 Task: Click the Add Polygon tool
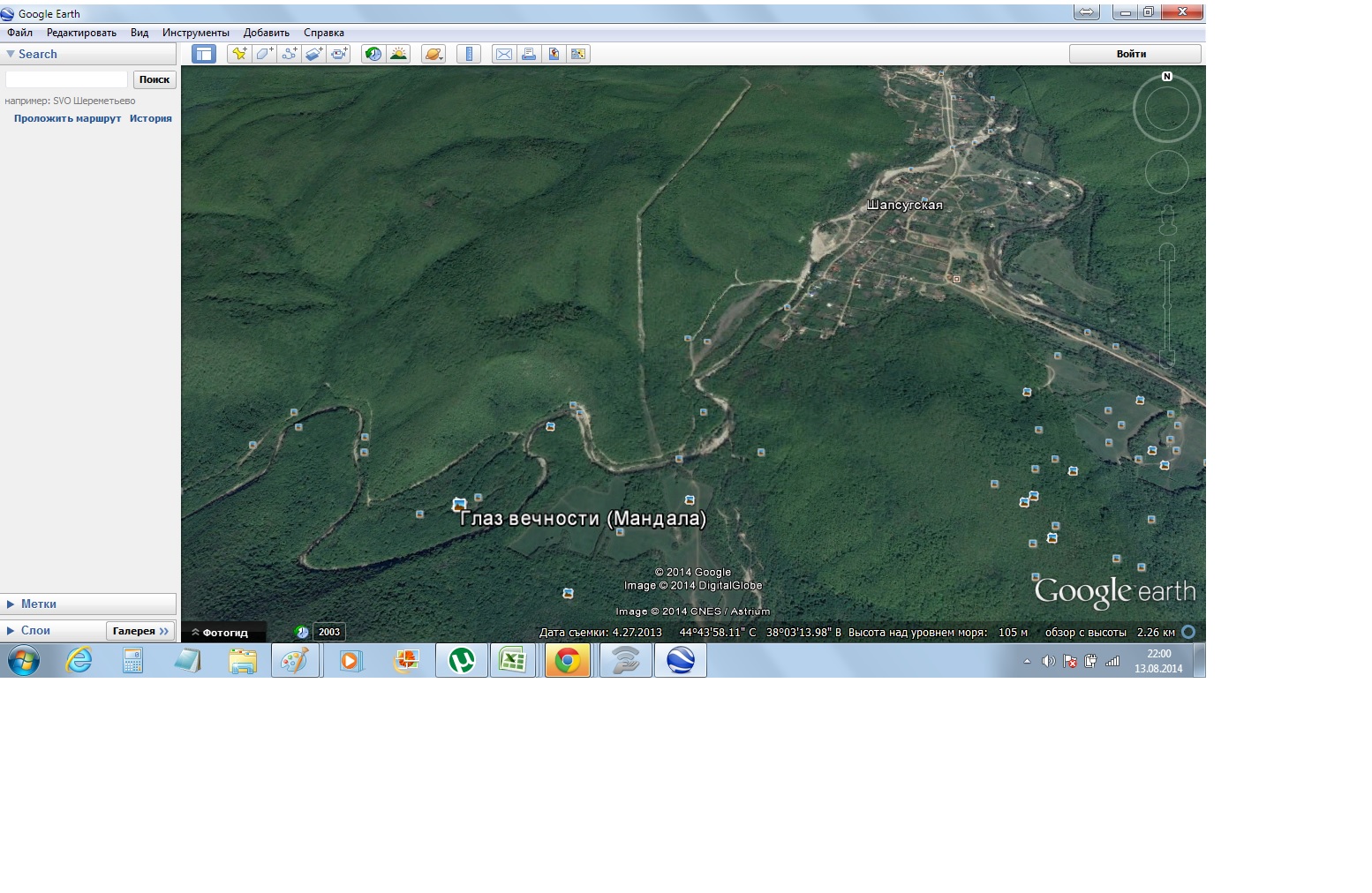264,54
